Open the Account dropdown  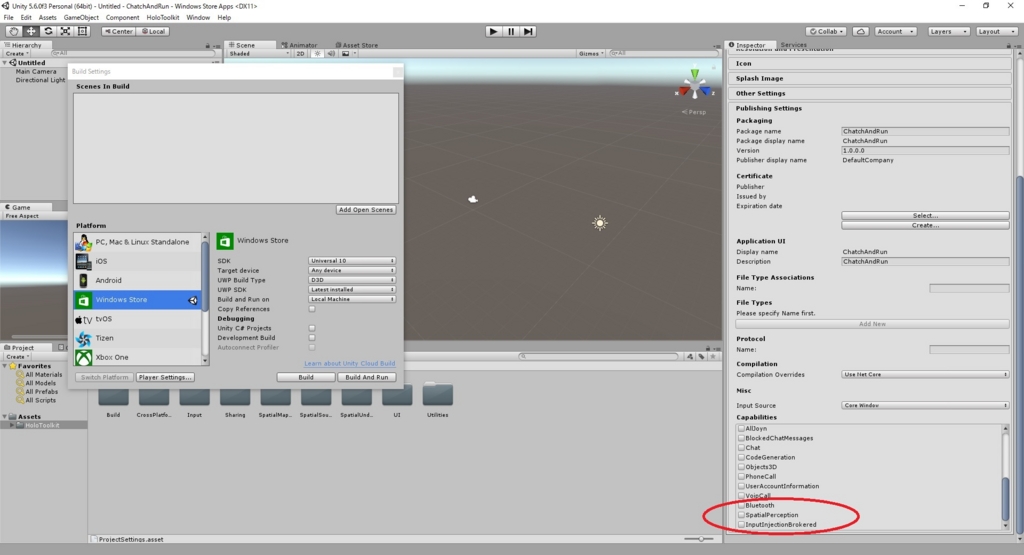(x=895, y=31)
